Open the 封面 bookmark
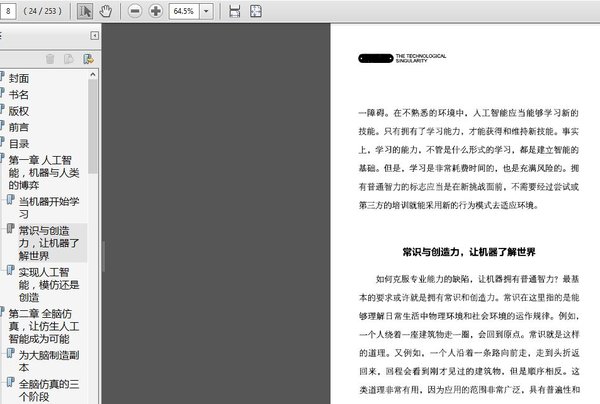The height and width of the screenshot is (404, 600). 19,78
